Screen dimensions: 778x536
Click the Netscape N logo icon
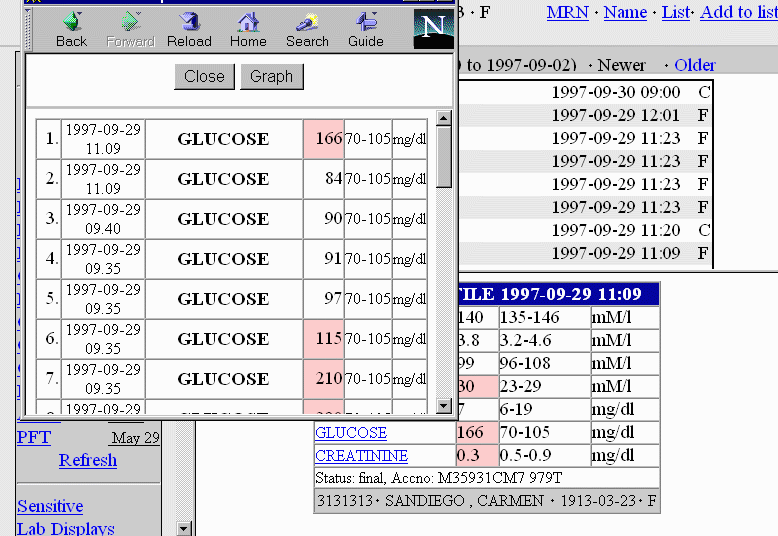pyautogui.click(x=432, y=27)
